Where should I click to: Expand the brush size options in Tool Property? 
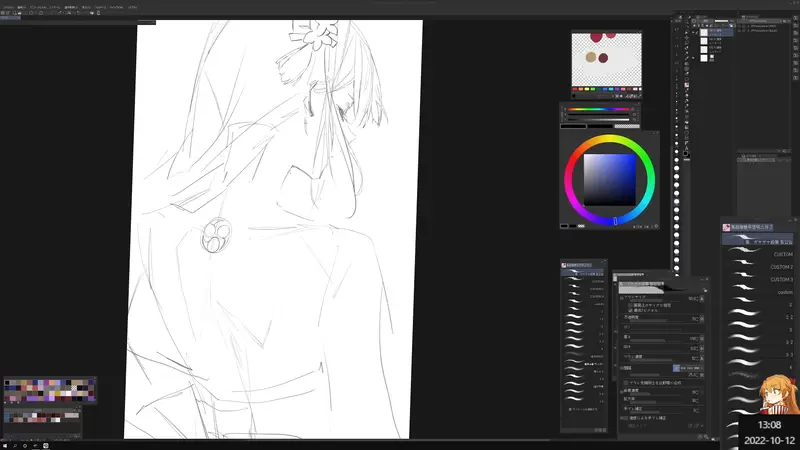click(620, 297)
